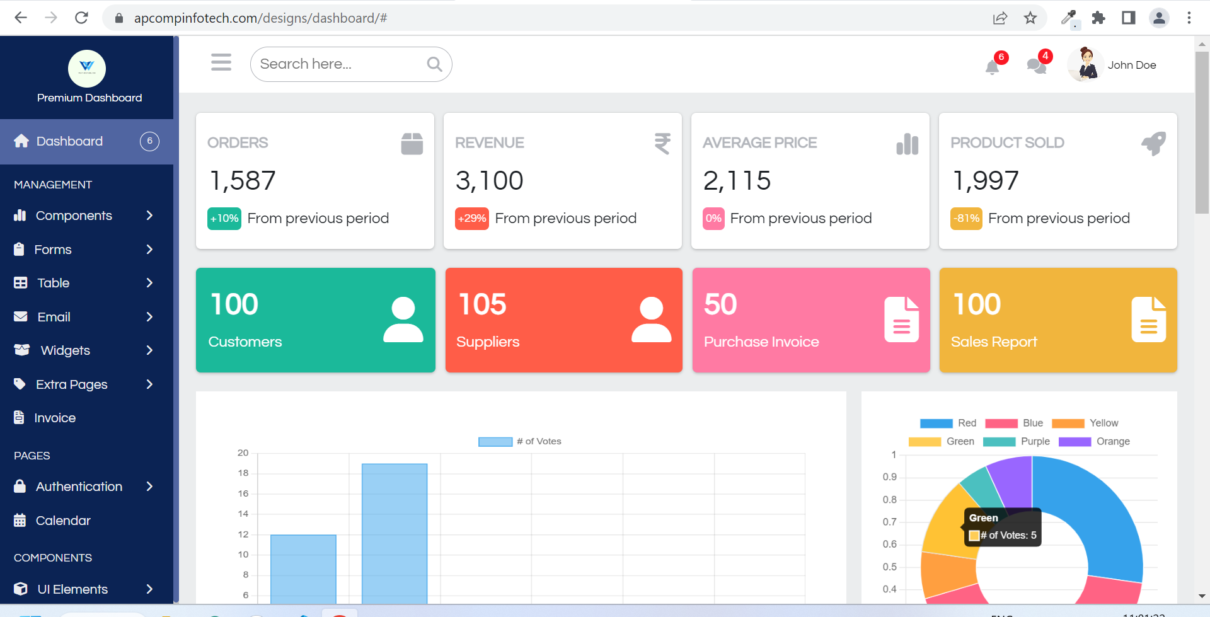The image size is (1210, 617).
Task: Open the Customers card label
Action: [245, 342]
